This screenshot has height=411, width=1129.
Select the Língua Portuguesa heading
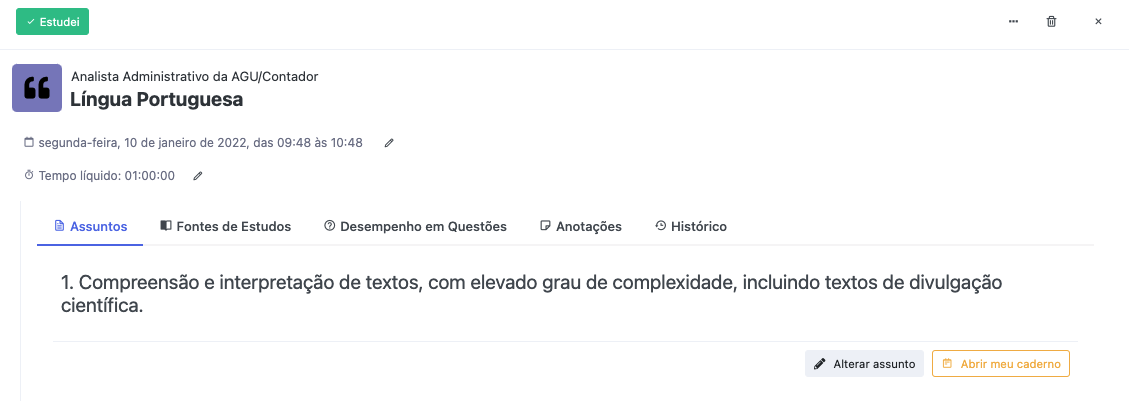click(x=156, y=100)
